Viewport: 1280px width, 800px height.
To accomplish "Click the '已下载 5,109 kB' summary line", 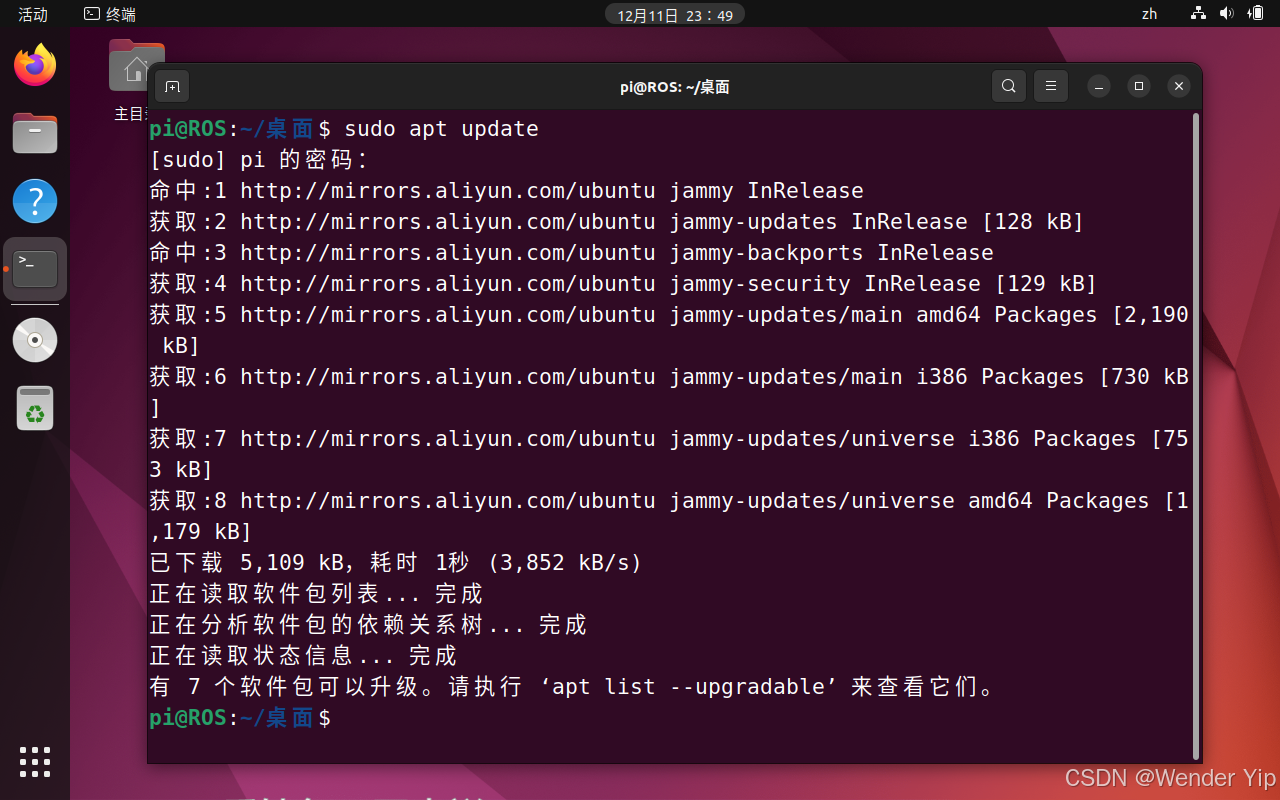I will tap(396, 563).
